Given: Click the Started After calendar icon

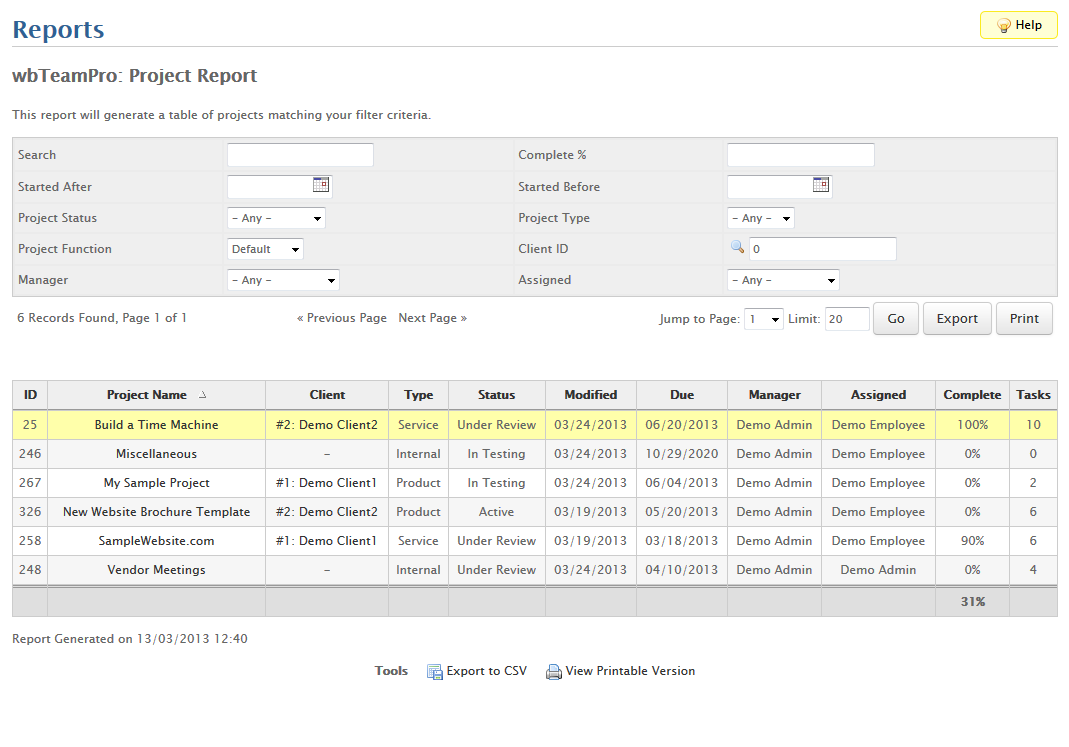Looking at the screenshot, I should [320, 185].
